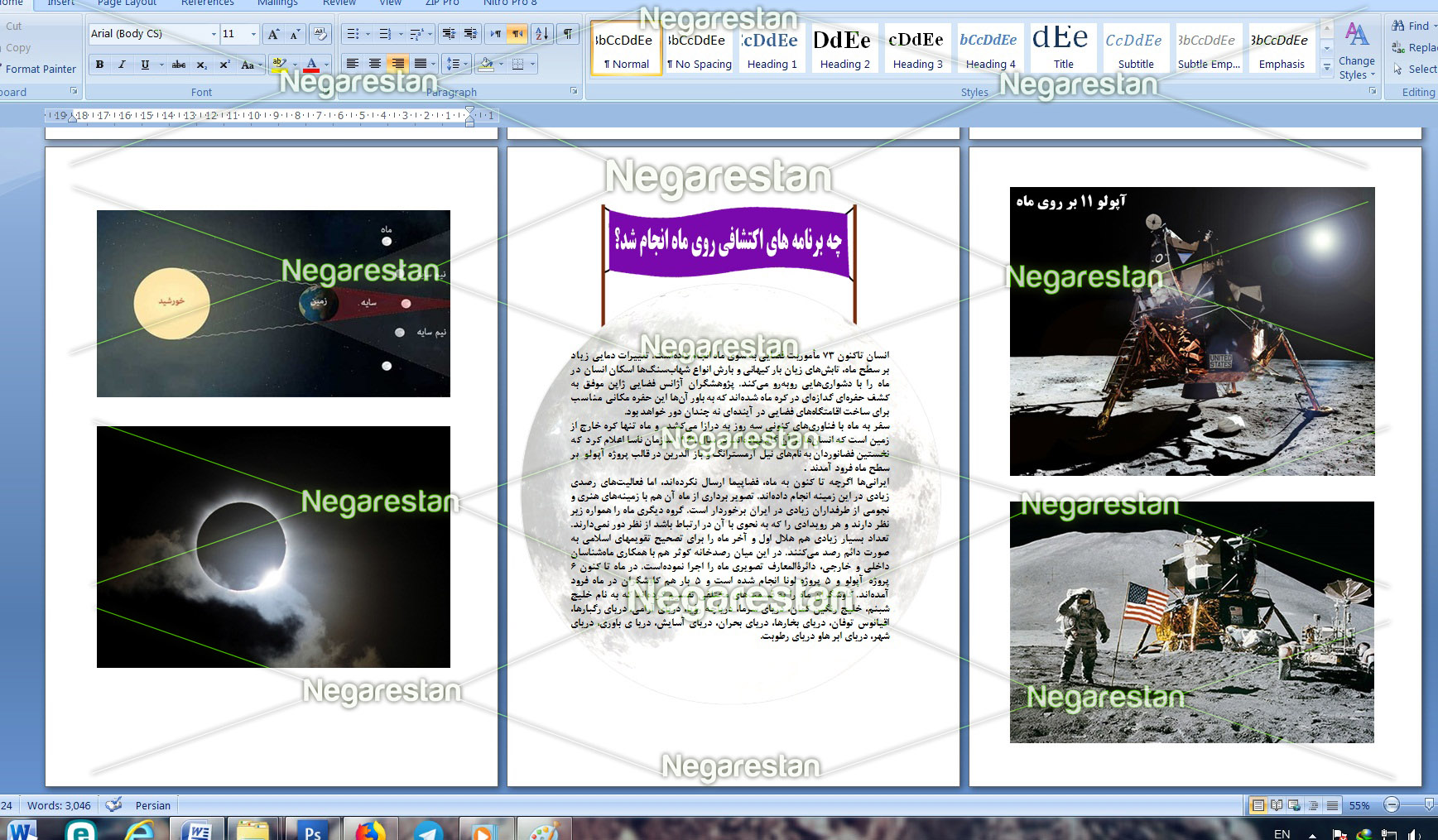The image size is (1438, 840).
Task: Expand the Styles gallery More arrow
Action: [x=1326, y=66]
